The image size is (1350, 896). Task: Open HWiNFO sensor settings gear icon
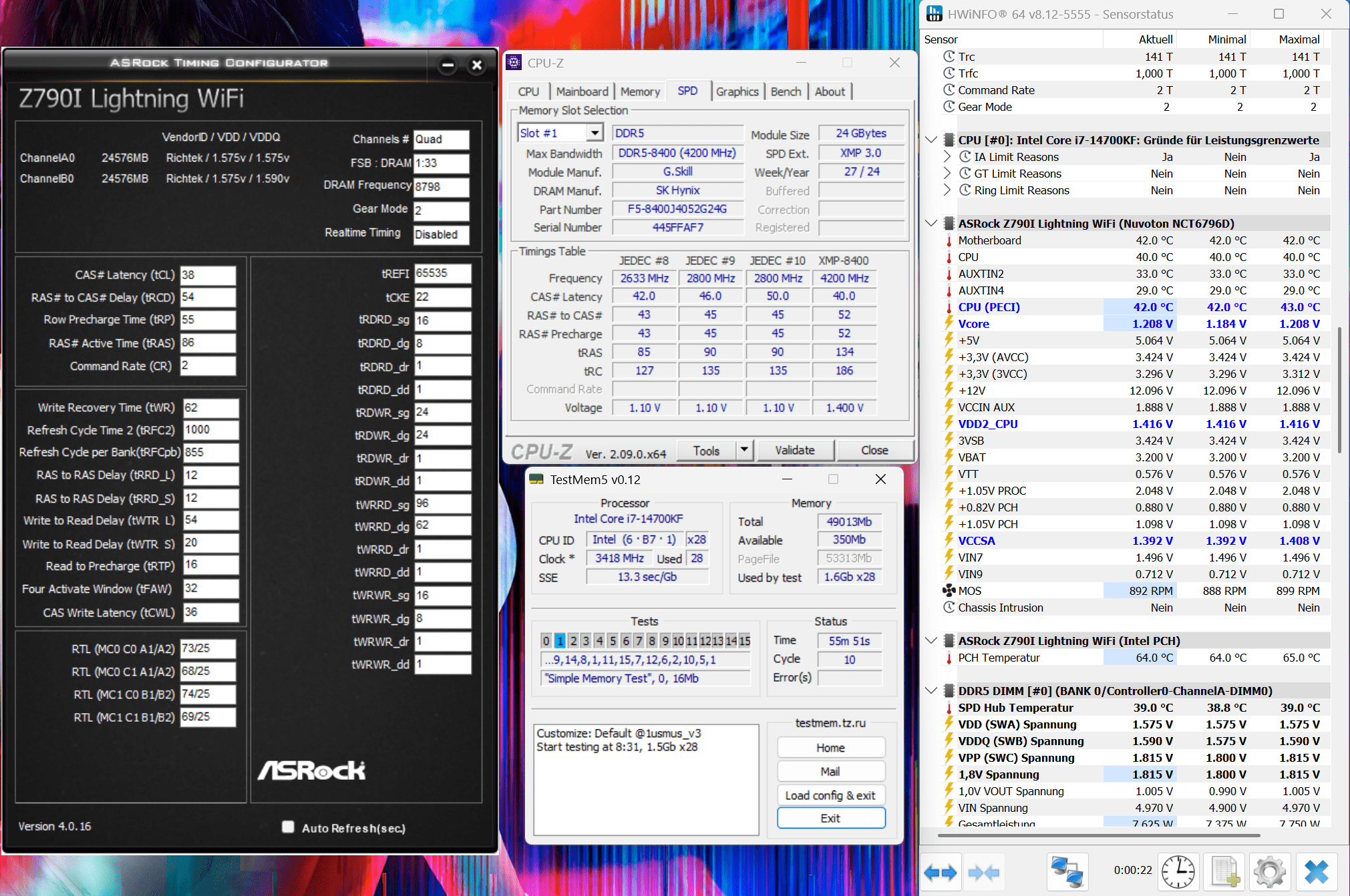pyautogui.click(x=1269, y=872)
